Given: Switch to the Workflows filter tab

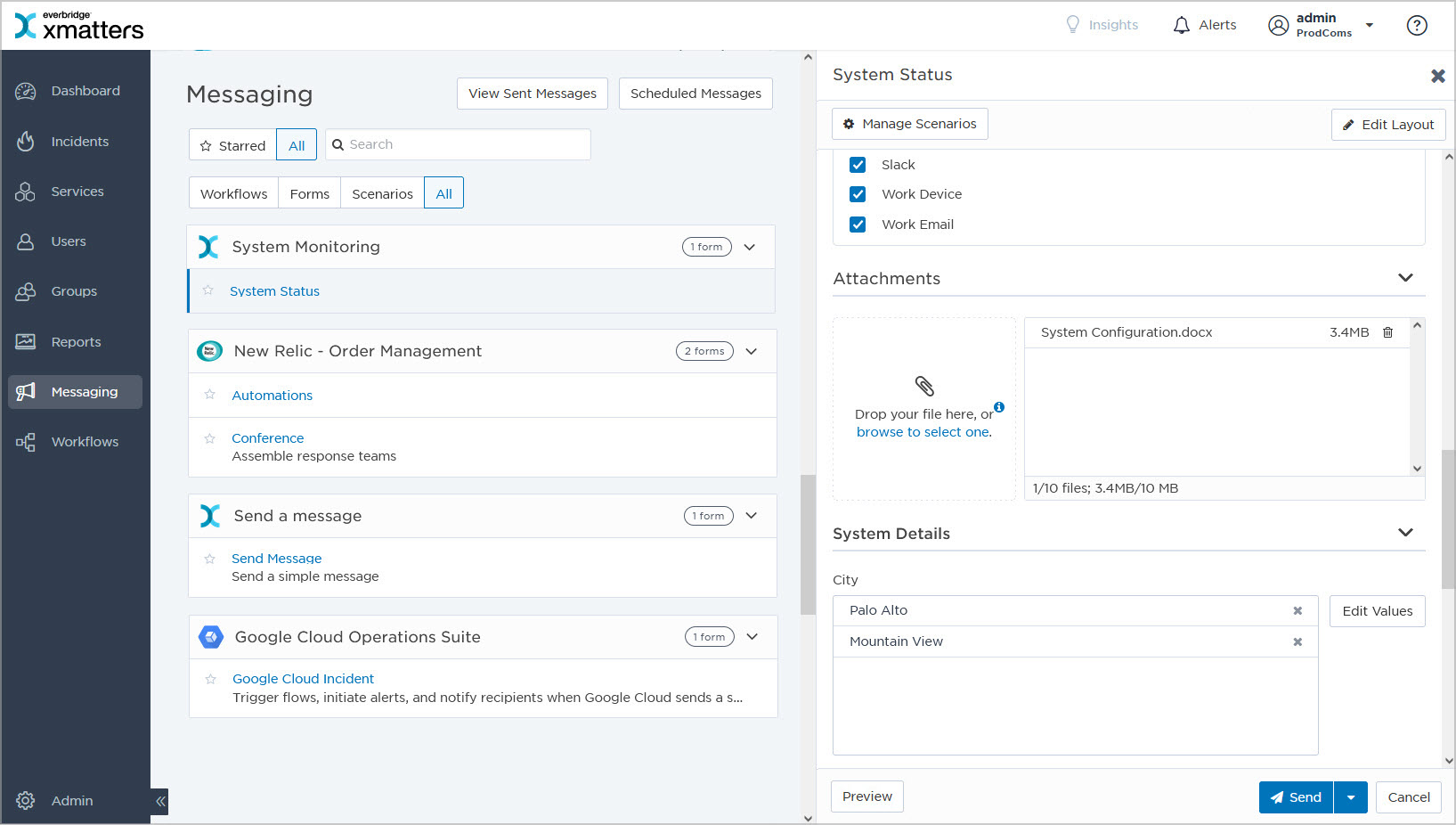Looking at the screenshot, I should [x=233, y=193].
